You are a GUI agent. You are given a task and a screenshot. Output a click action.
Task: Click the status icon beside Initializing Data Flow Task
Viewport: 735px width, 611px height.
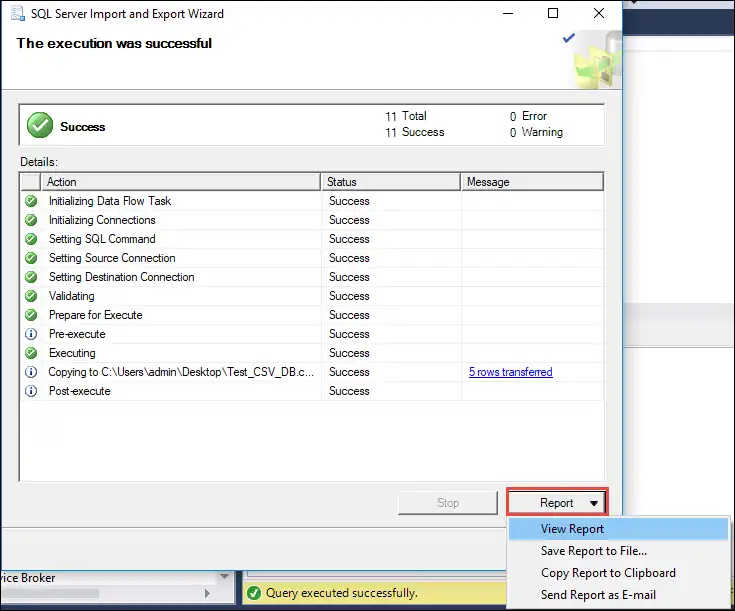click(31, 201)
